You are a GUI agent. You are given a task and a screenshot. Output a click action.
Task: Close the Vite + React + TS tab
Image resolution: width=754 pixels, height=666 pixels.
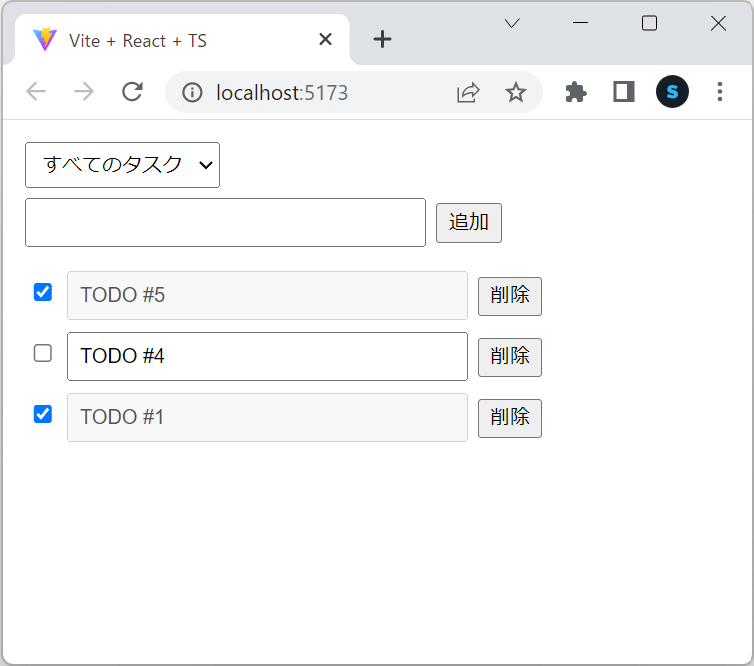326,39
